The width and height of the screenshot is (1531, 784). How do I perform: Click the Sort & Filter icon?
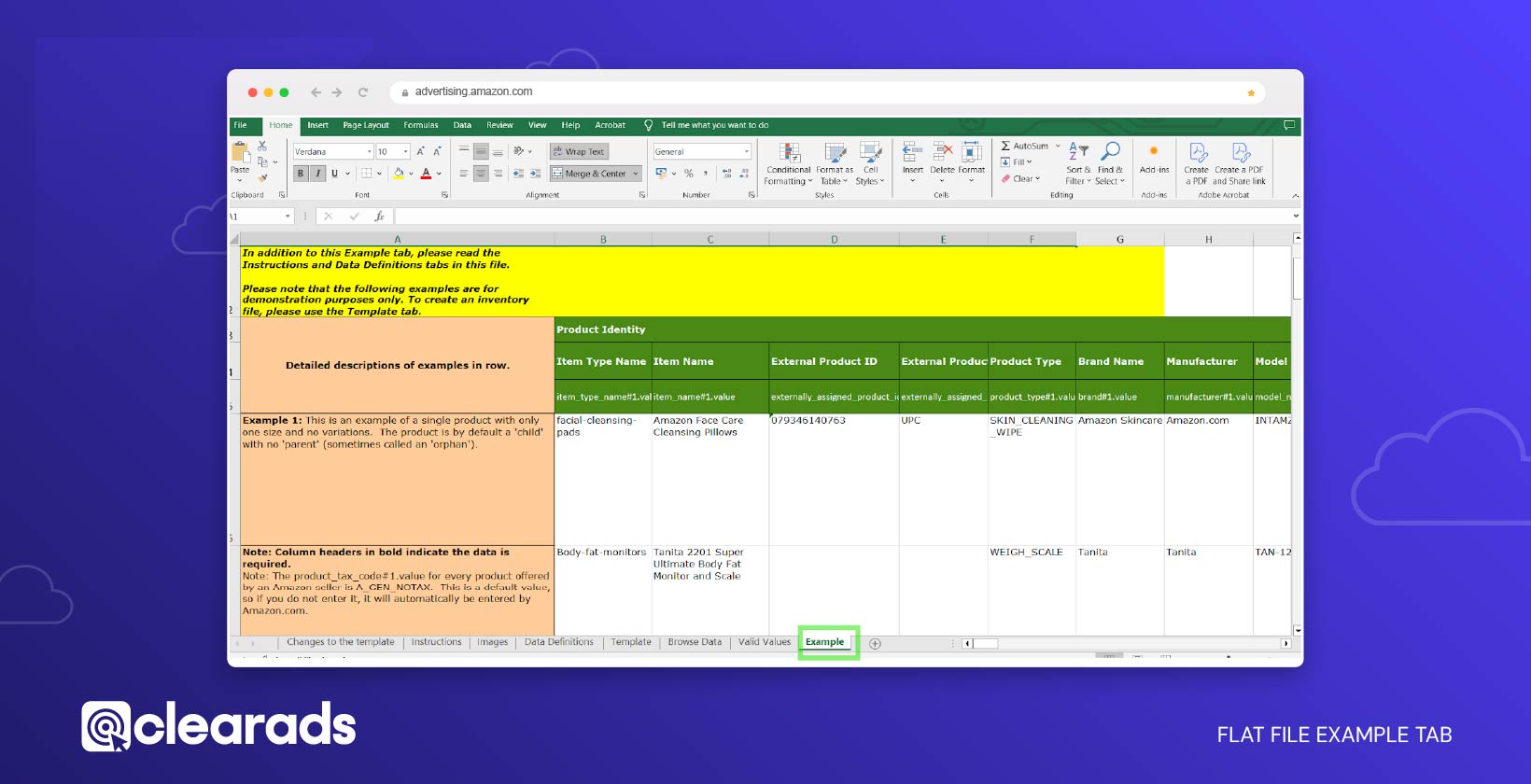(x=1078, y=152)
